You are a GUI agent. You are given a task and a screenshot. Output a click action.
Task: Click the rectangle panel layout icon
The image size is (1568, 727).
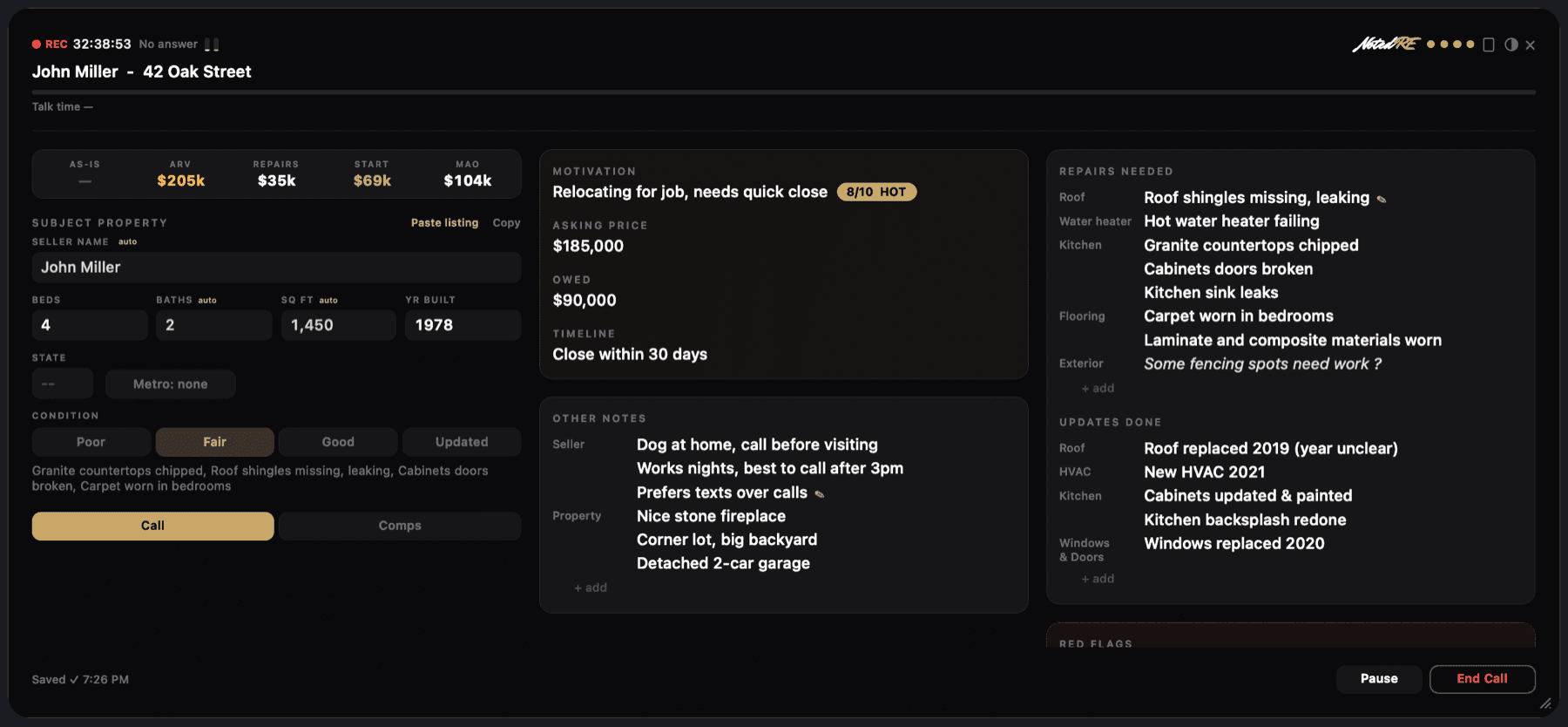pos(1489,44)
